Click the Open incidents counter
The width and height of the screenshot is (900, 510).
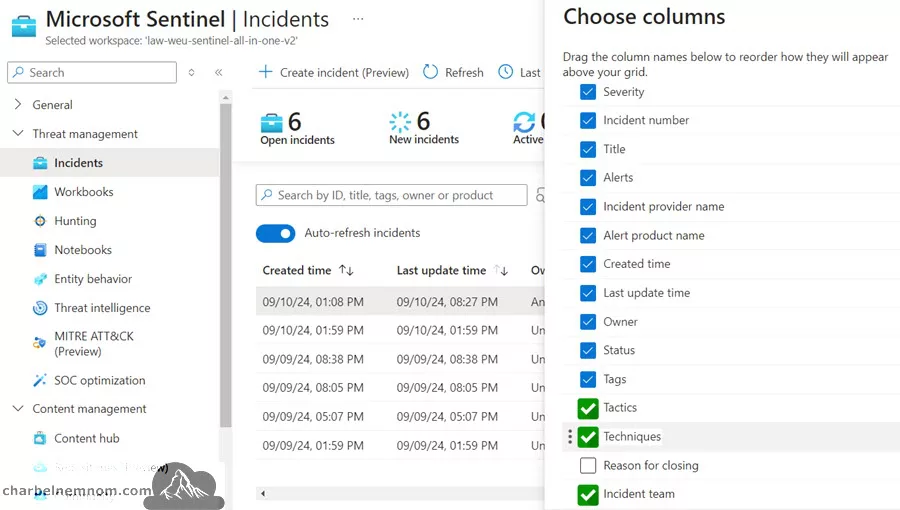297,129
